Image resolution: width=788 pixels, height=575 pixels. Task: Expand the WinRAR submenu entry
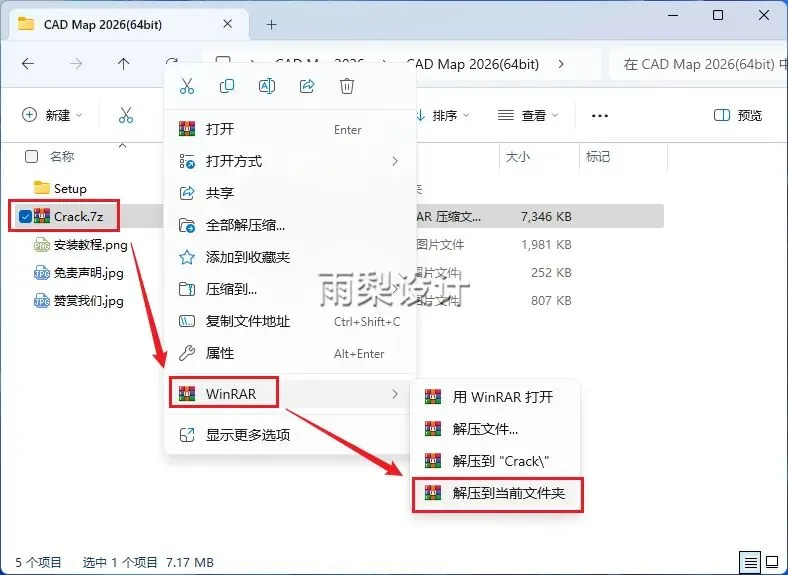(x=290, y=394)
